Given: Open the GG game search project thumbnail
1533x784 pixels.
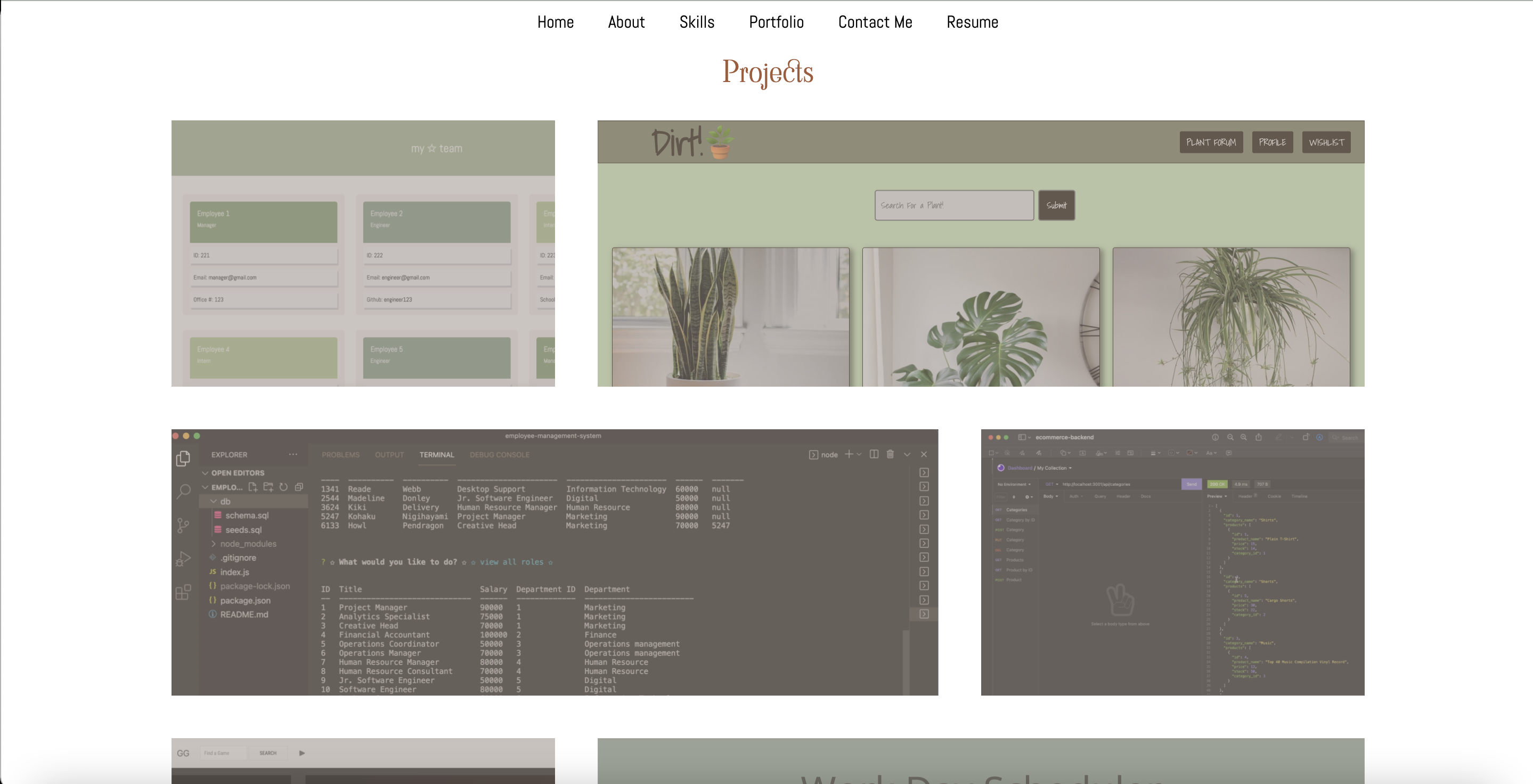Looking at the screenshot, I should [x=363, y=761].
